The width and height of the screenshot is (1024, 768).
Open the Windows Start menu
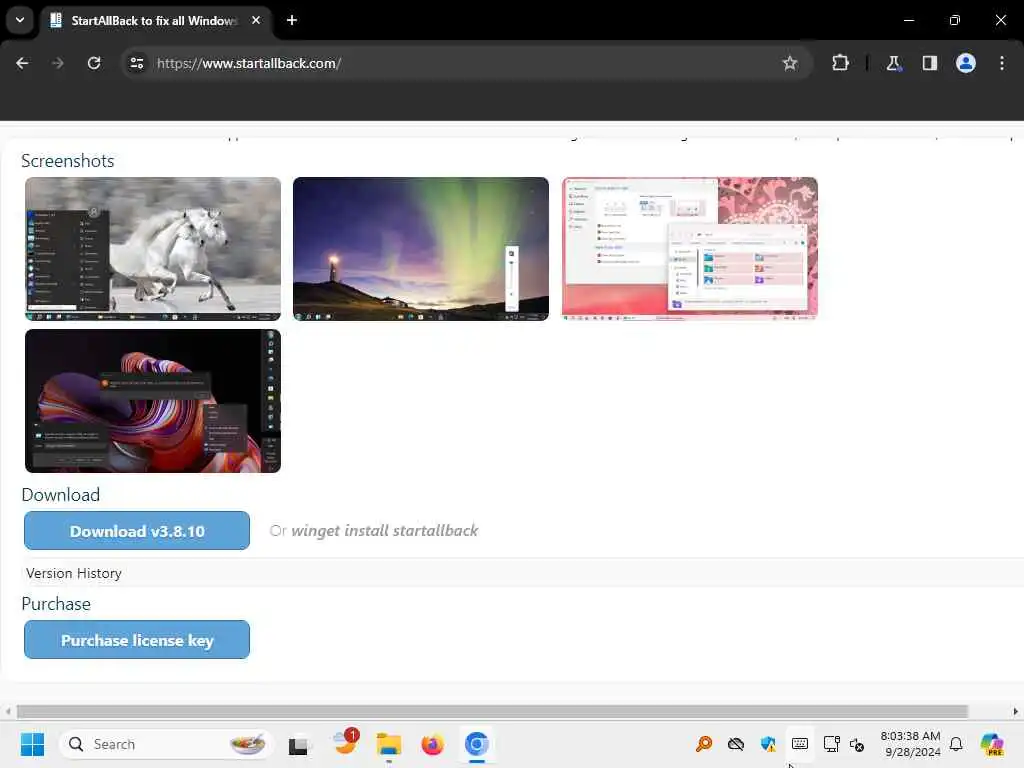pyautogui.click(x=32, y=744)
